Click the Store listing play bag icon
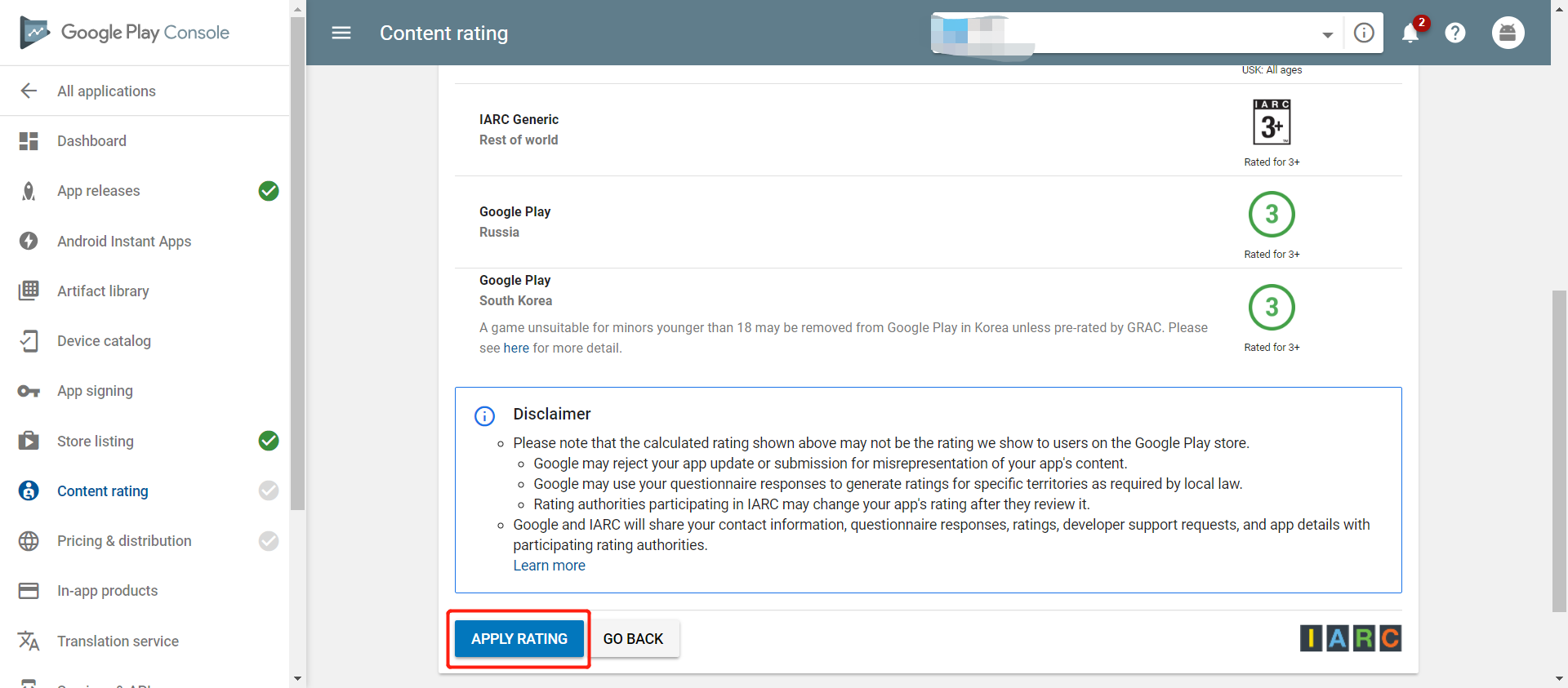Viewport: 1568px width, 688px height. click(x=29, y=441)
